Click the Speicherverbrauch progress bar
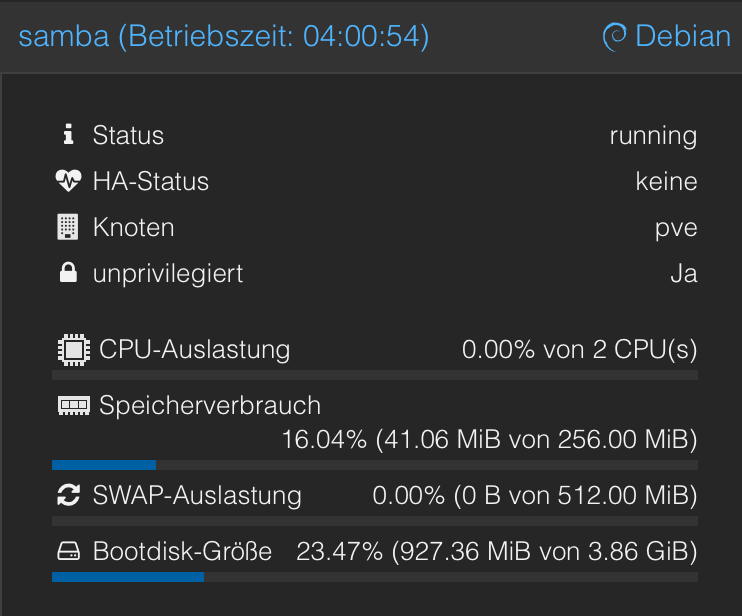 375,465
